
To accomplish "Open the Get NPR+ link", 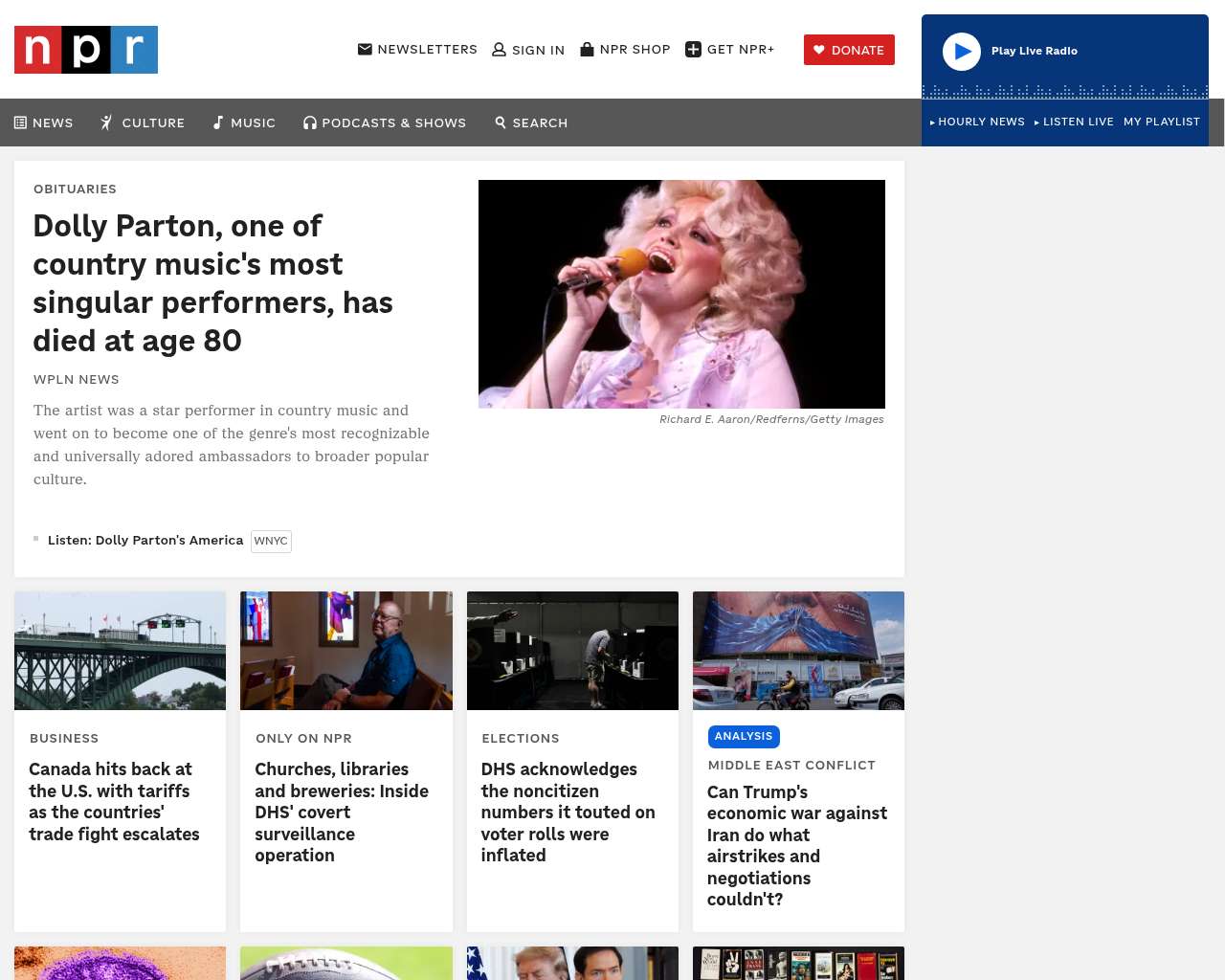I will (x=730, y=49).
